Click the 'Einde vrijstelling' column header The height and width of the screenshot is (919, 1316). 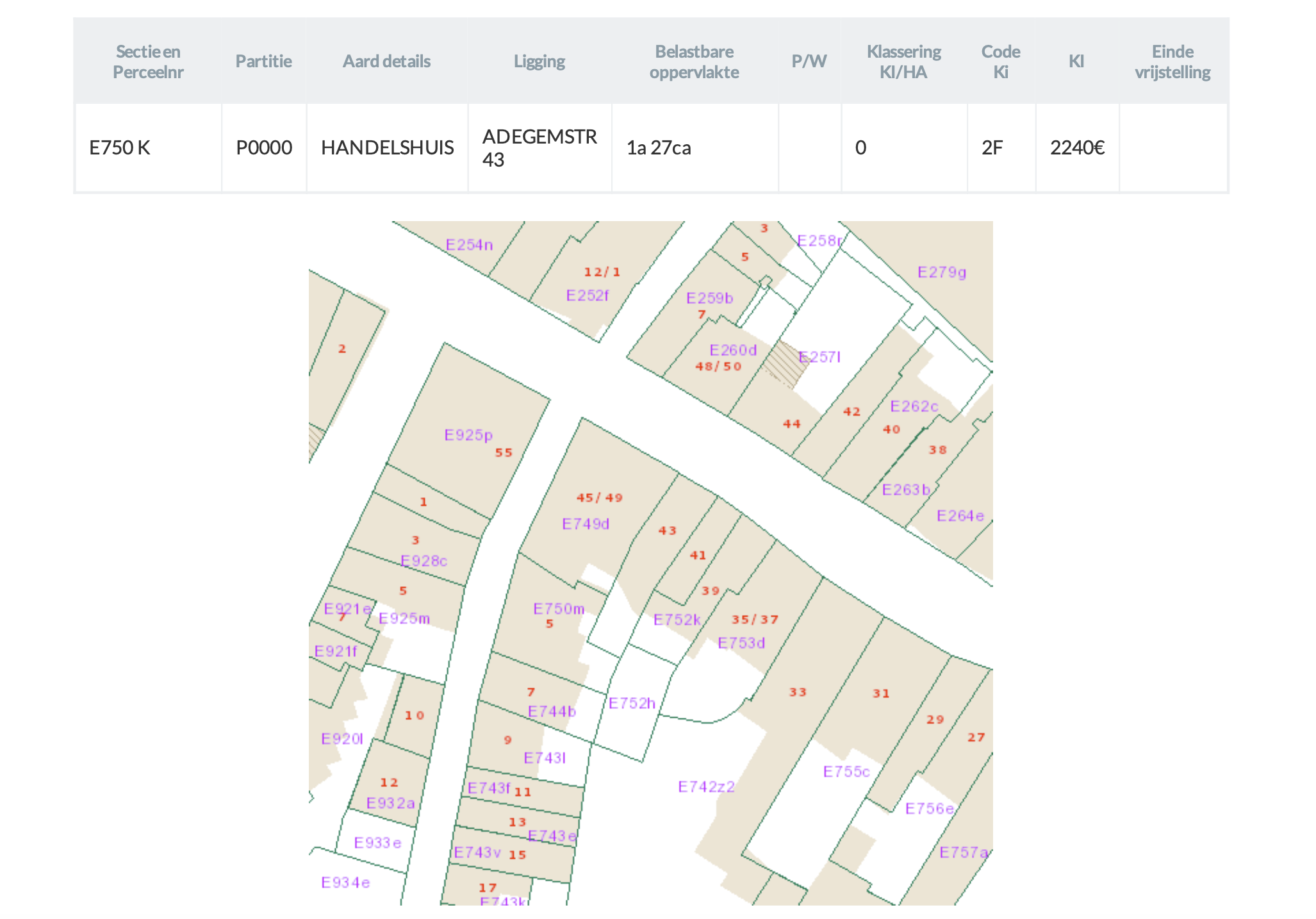tap(1172, 62)
